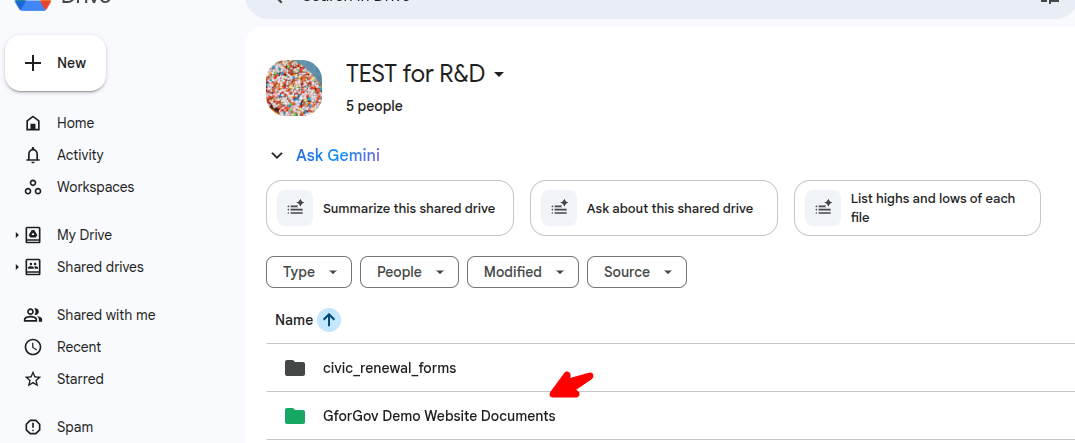Click the My Drive icon
1075x443 pixels.
33,235
